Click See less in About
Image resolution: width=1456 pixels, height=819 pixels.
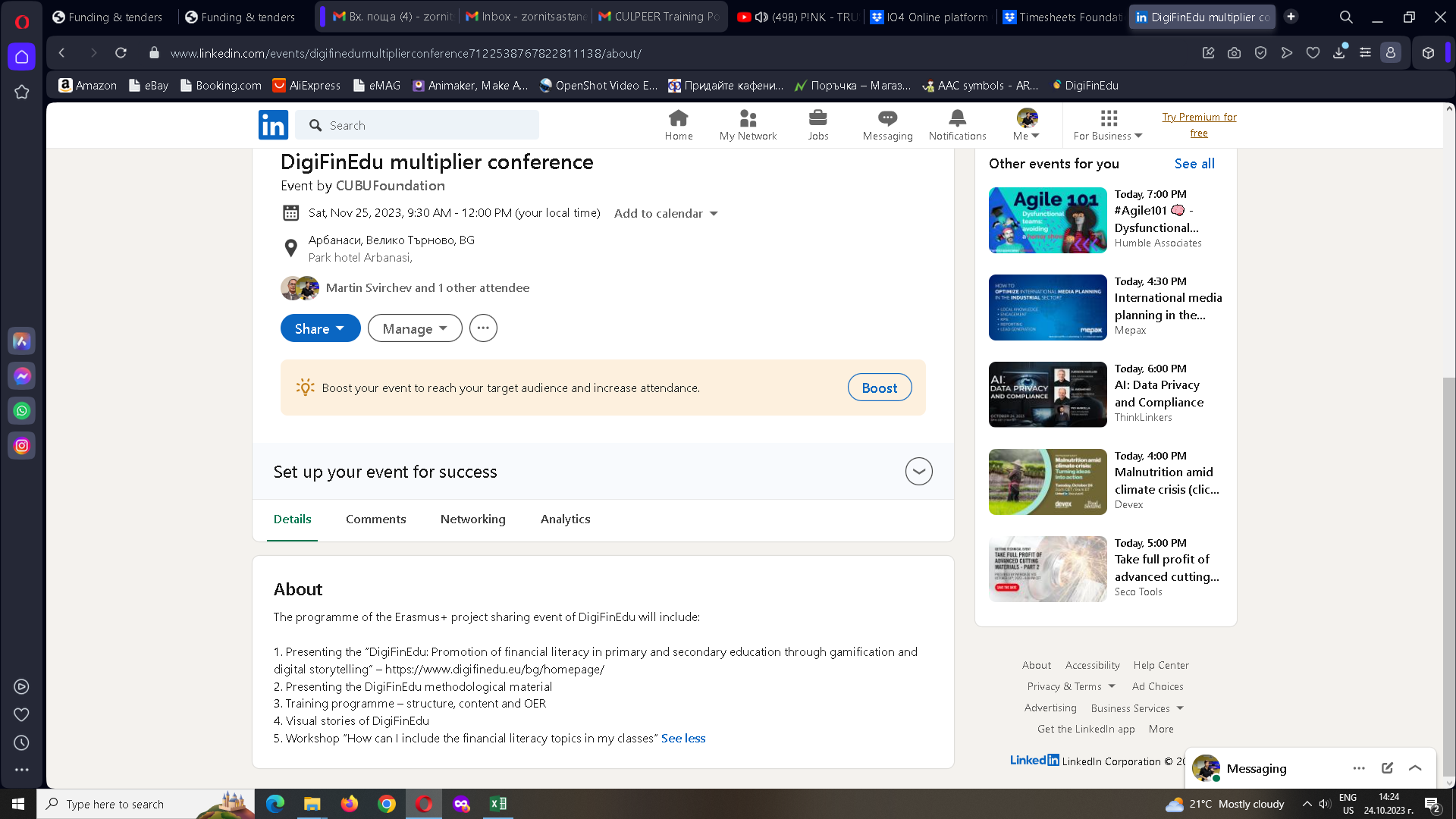(683, 739)
